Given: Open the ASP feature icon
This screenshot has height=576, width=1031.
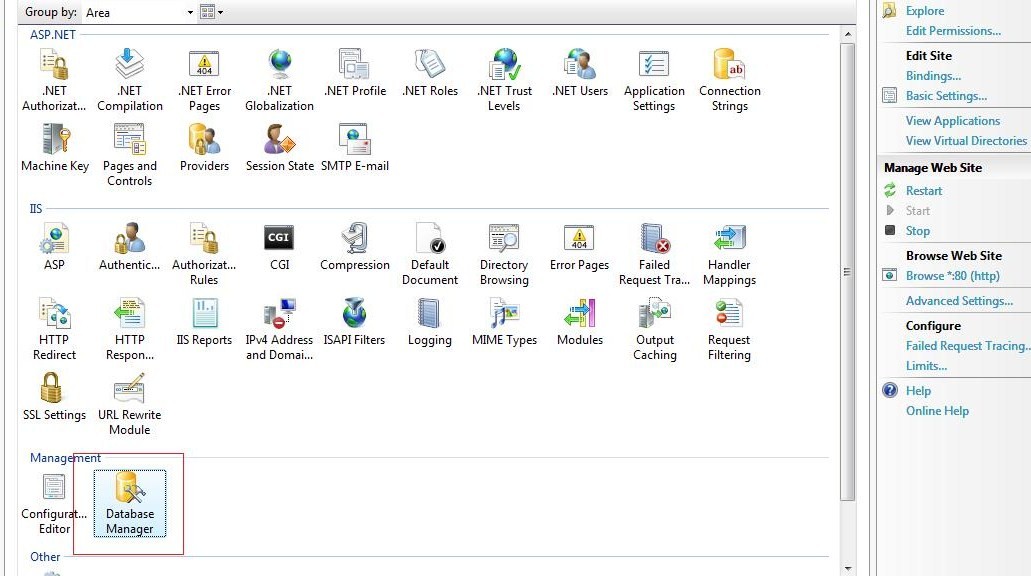Looking at the screenshot, I should pyautogui.click(x=54, y=247).
